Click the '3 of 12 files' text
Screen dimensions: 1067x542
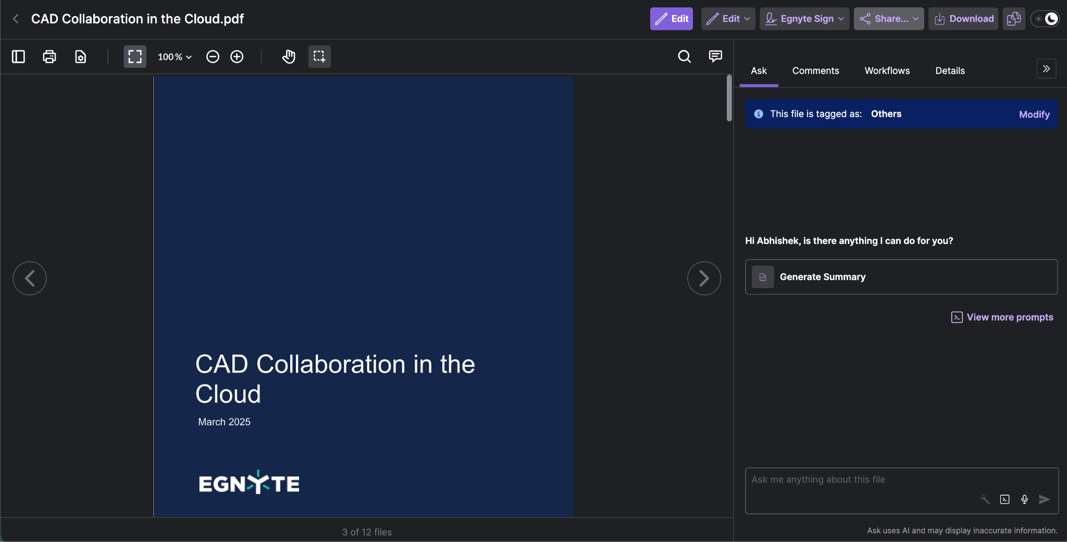pos(367,532)
